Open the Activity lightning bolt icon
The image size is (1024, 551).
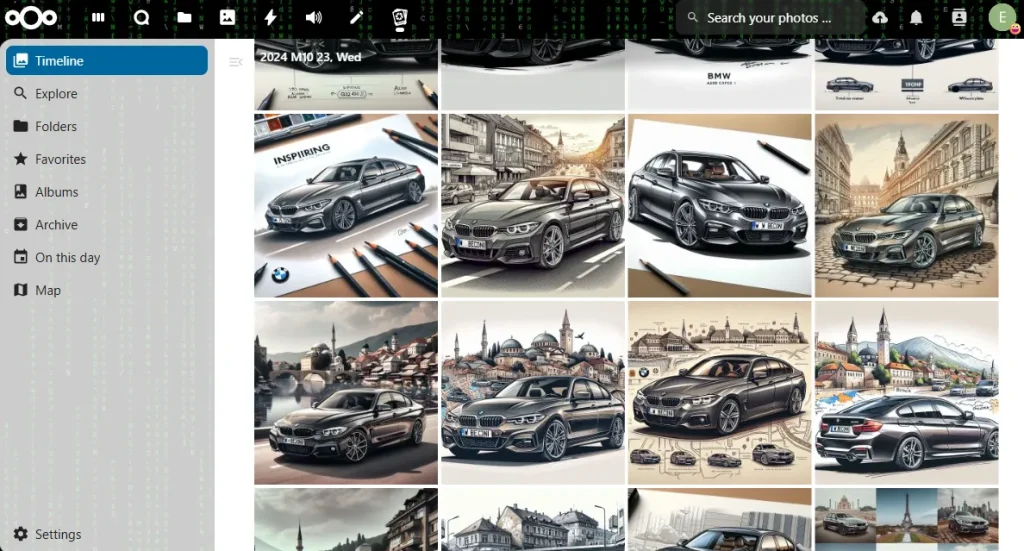click(270, 18)
